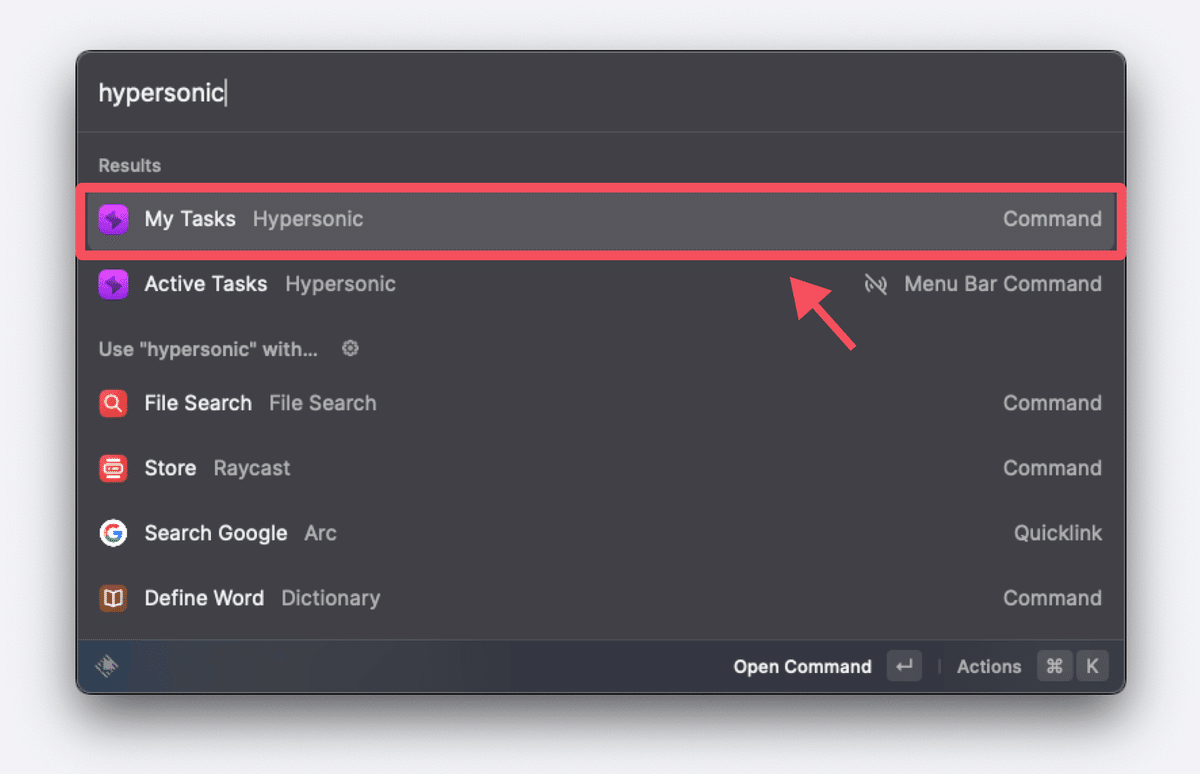The width and height of the screenshot is (1200, 774).
Task: Click the Command label on My Tasks row
Action: pyautogui.click(x=1053, y=219)
